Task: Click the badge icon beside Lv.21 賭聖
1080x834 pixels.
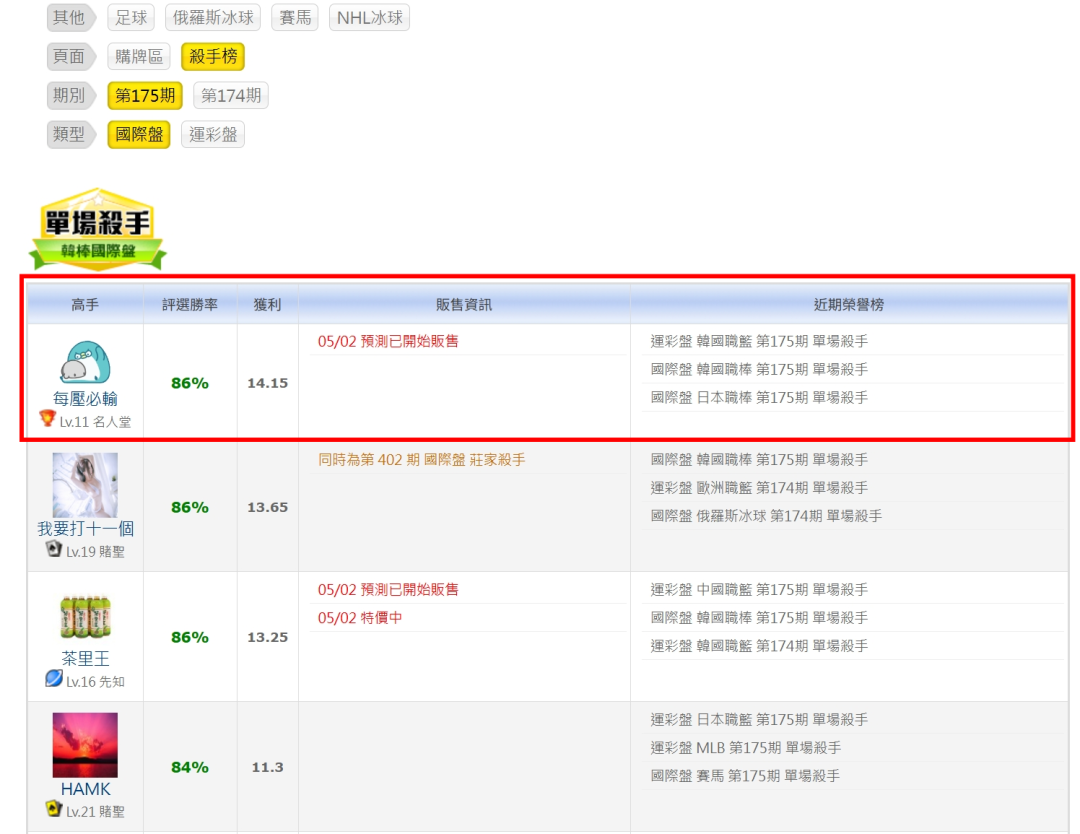Action: pos(54,809)
